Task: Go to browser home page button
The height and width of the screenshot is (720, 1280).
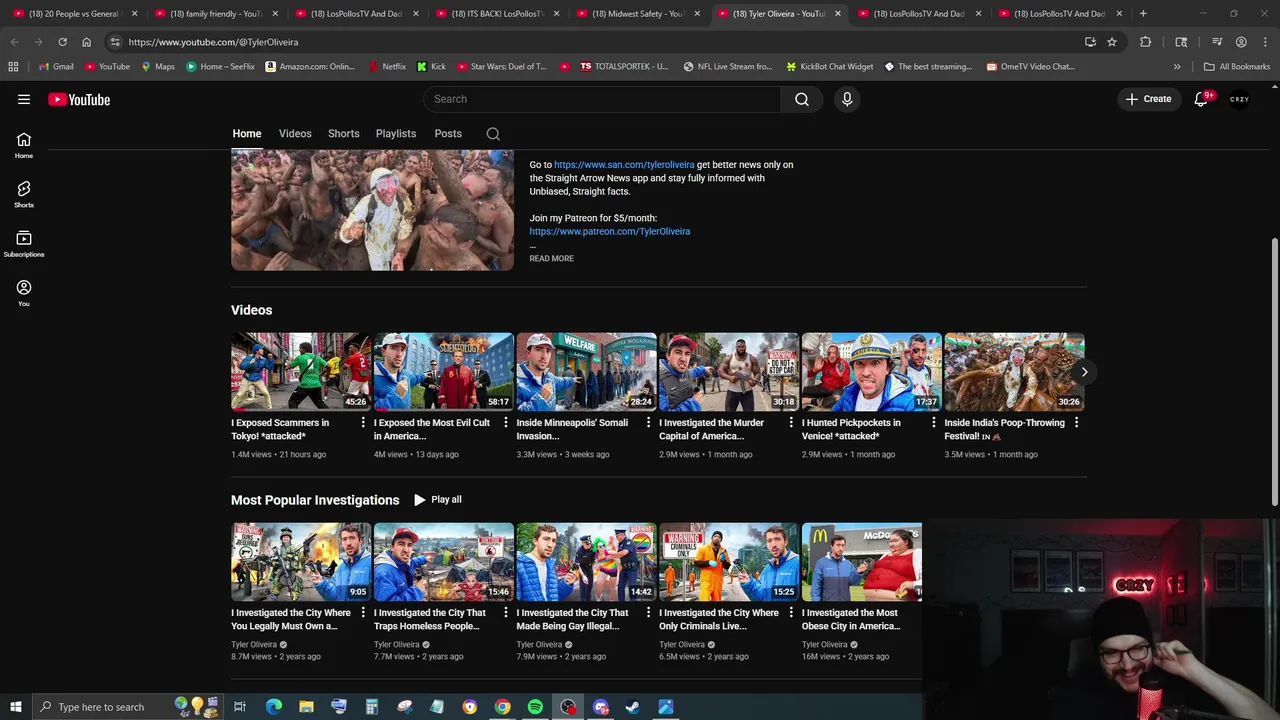Action: click(x=86, y=42)
